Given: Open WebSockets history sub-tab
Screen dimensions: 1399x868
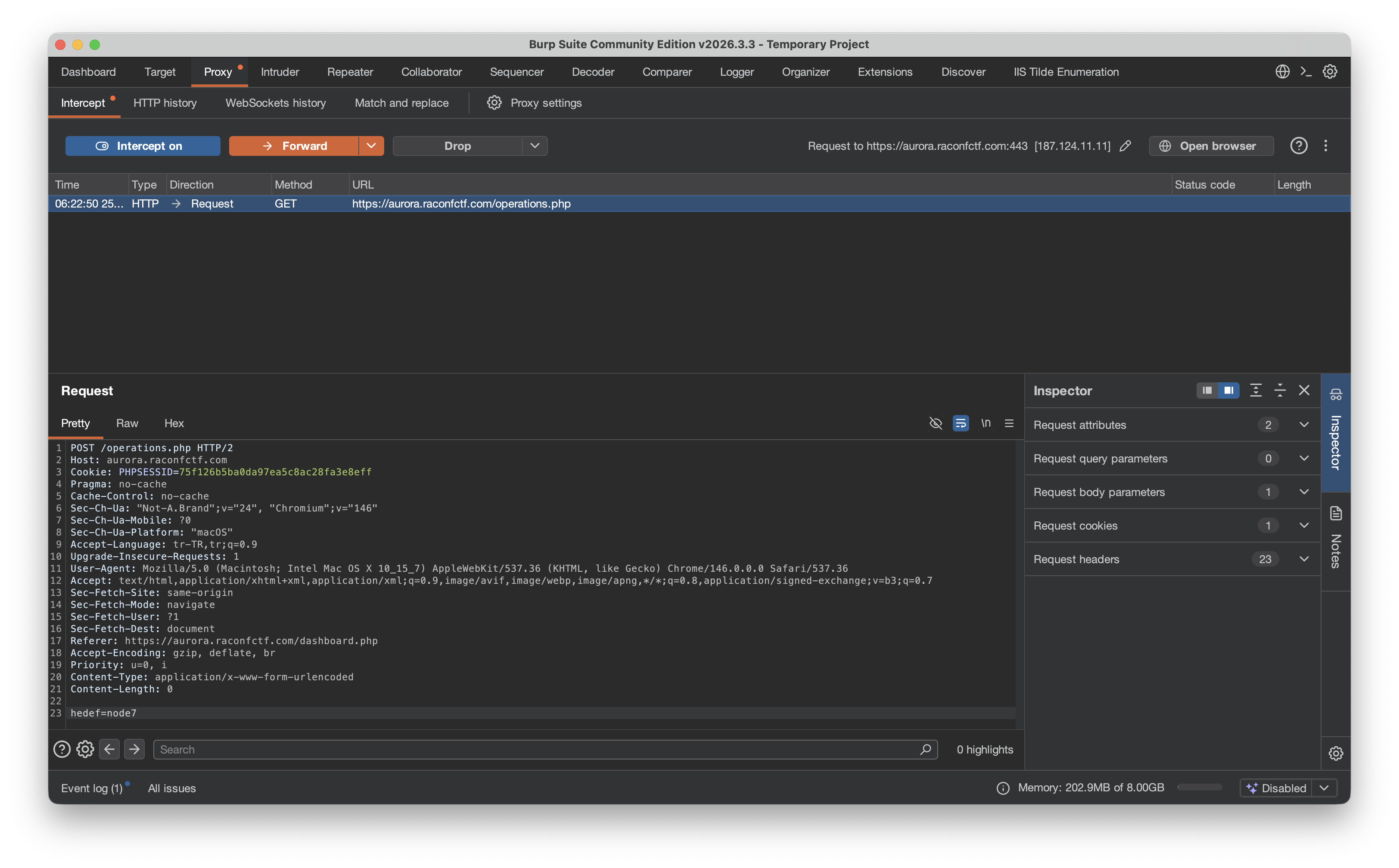Looking at the screenshot, I should [276, 103].
